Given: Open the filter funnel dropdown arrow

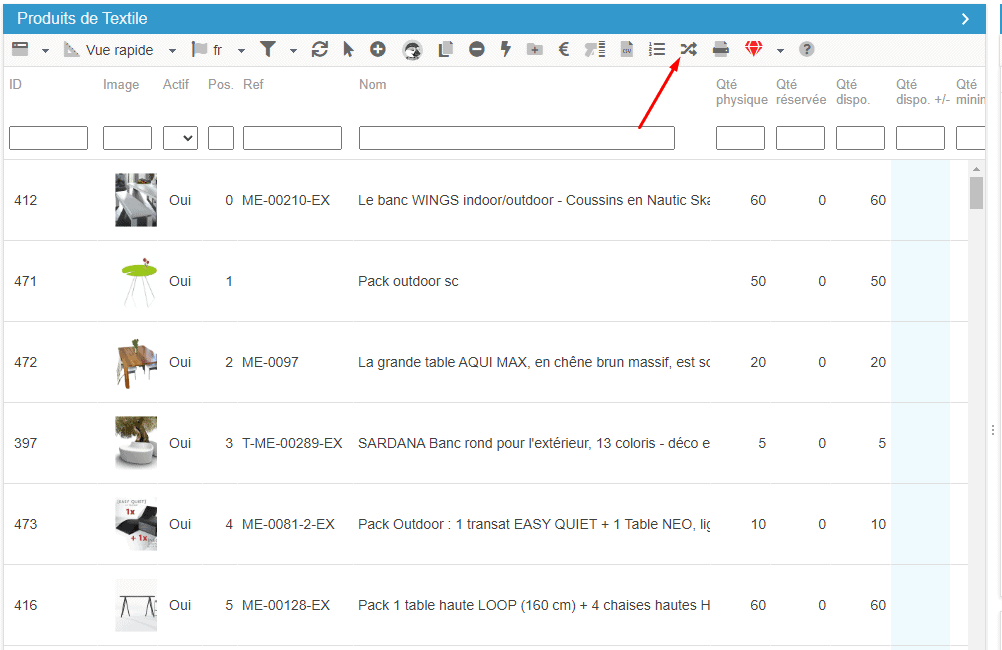Looking at the screenshot, I should click(x=293, y=50).
